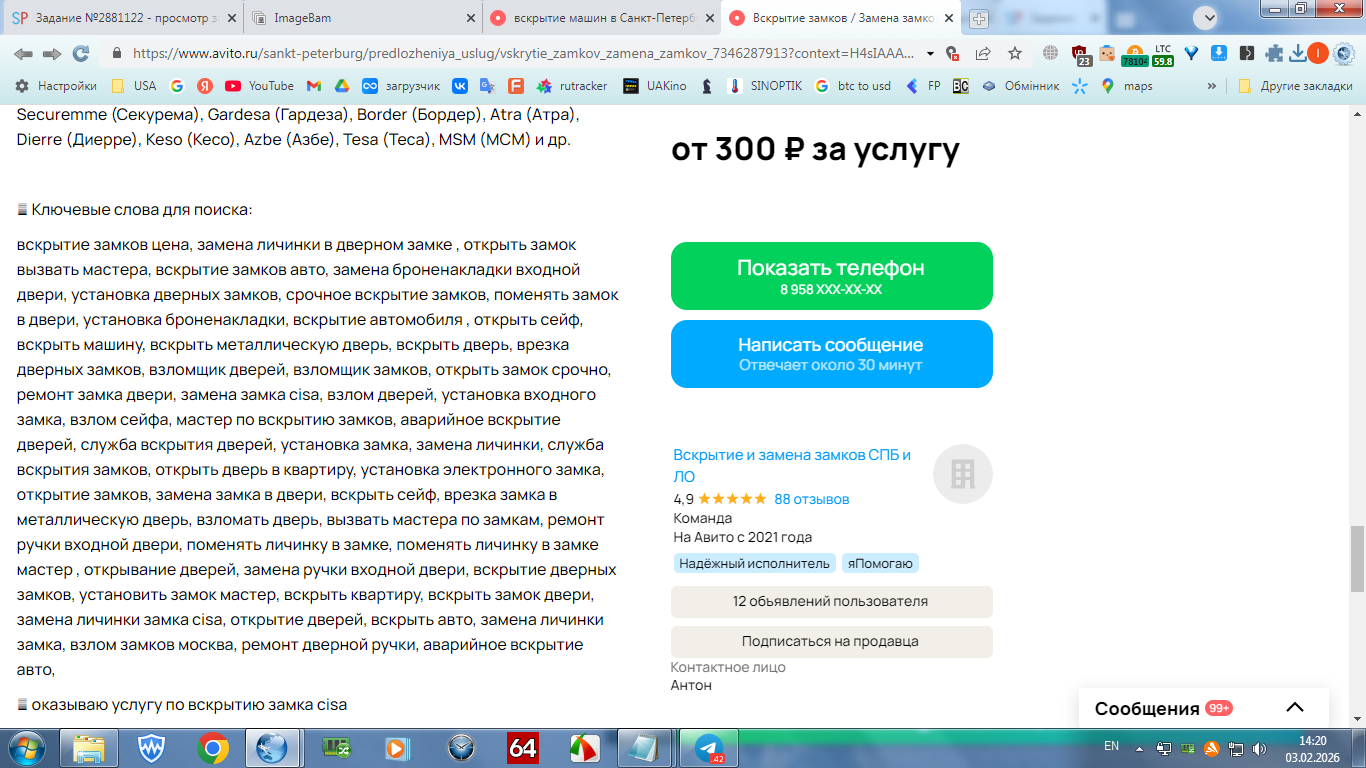Open the USA bookmarks folder

pyautogui.click(x=134, y=86)
